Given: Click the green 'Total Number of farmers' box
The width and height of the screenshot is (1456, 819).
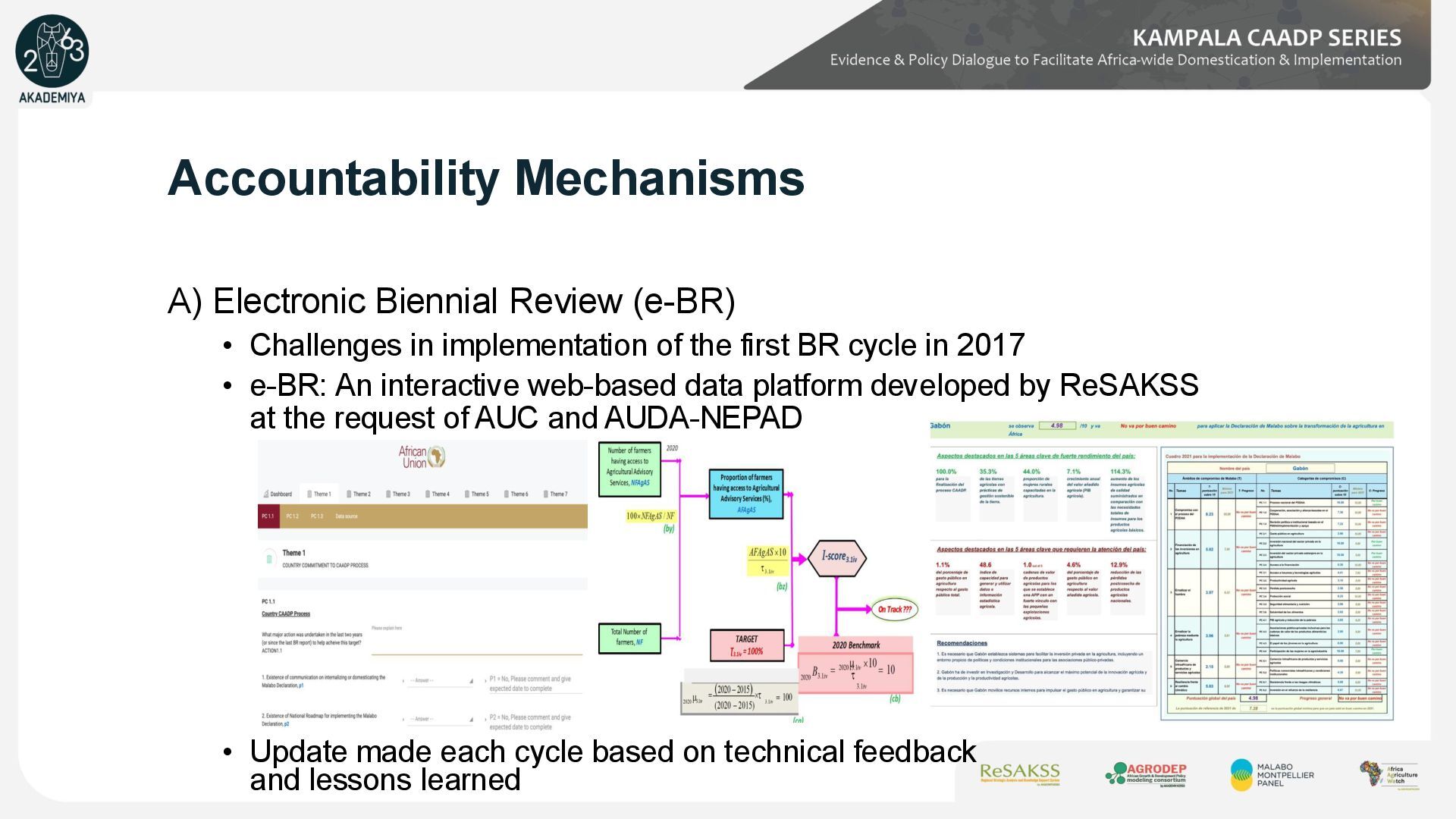Looking at the screenshot, I should (629, 638).
